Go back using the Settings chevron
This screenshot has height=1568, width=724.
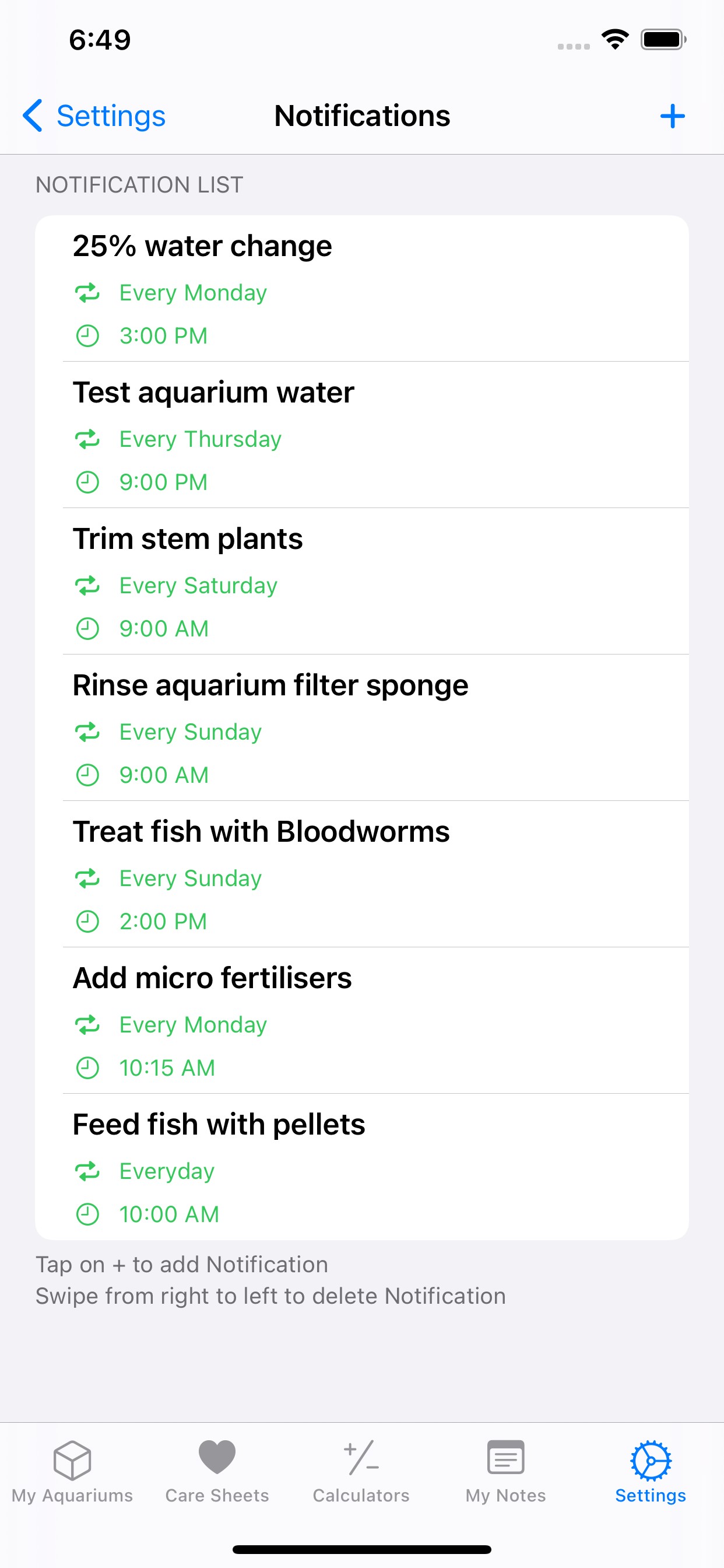(33, 116)
